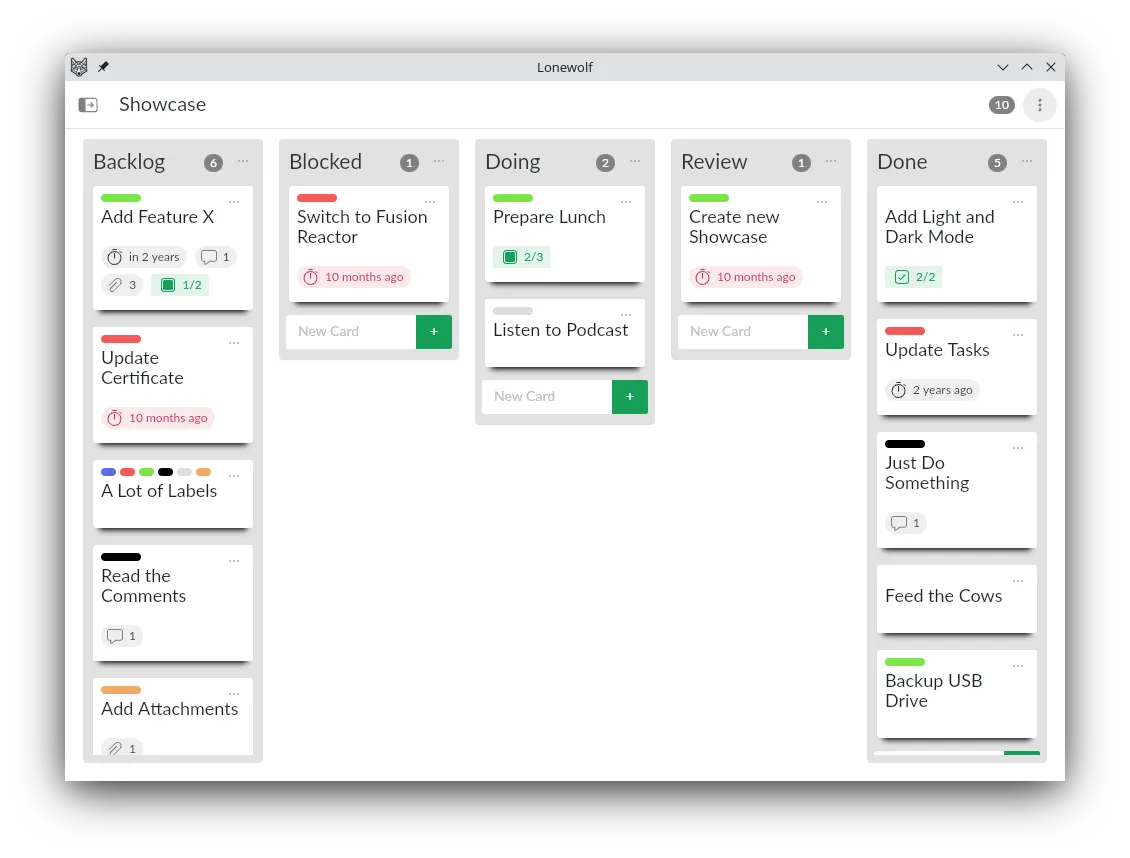Click comment badge on Read the Comments card

click(x=123, y=636)
